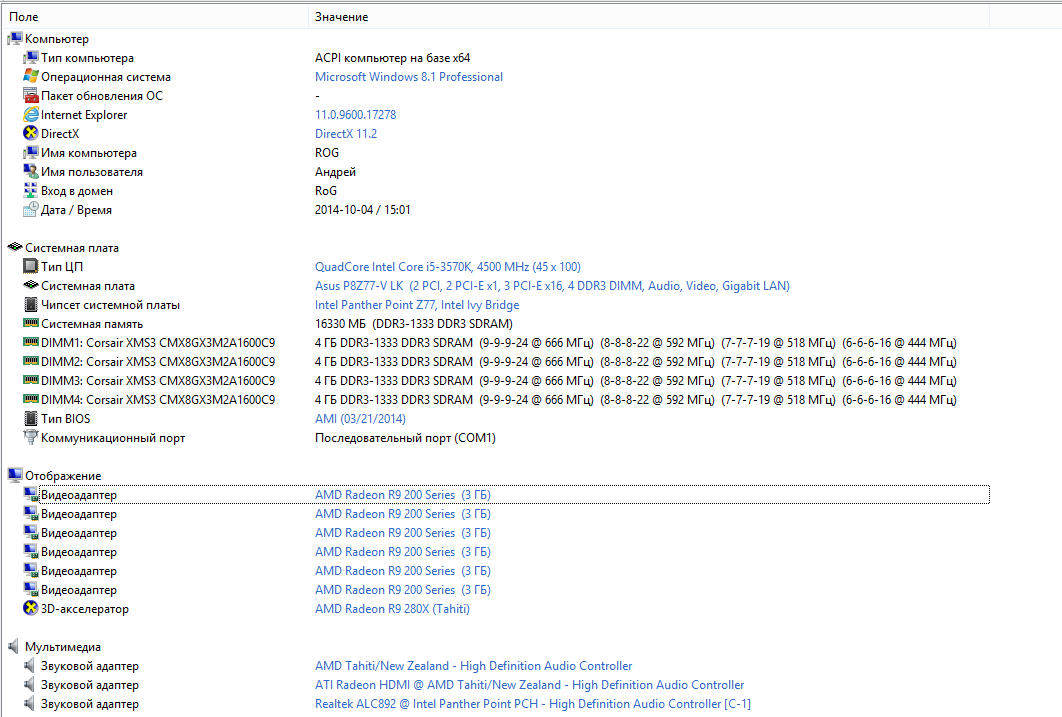Open the AMD Tahiti/New Zealand audio controller link
Image resolution: width=1062 pixels, height=717 pixels.
tap(473, 666)
